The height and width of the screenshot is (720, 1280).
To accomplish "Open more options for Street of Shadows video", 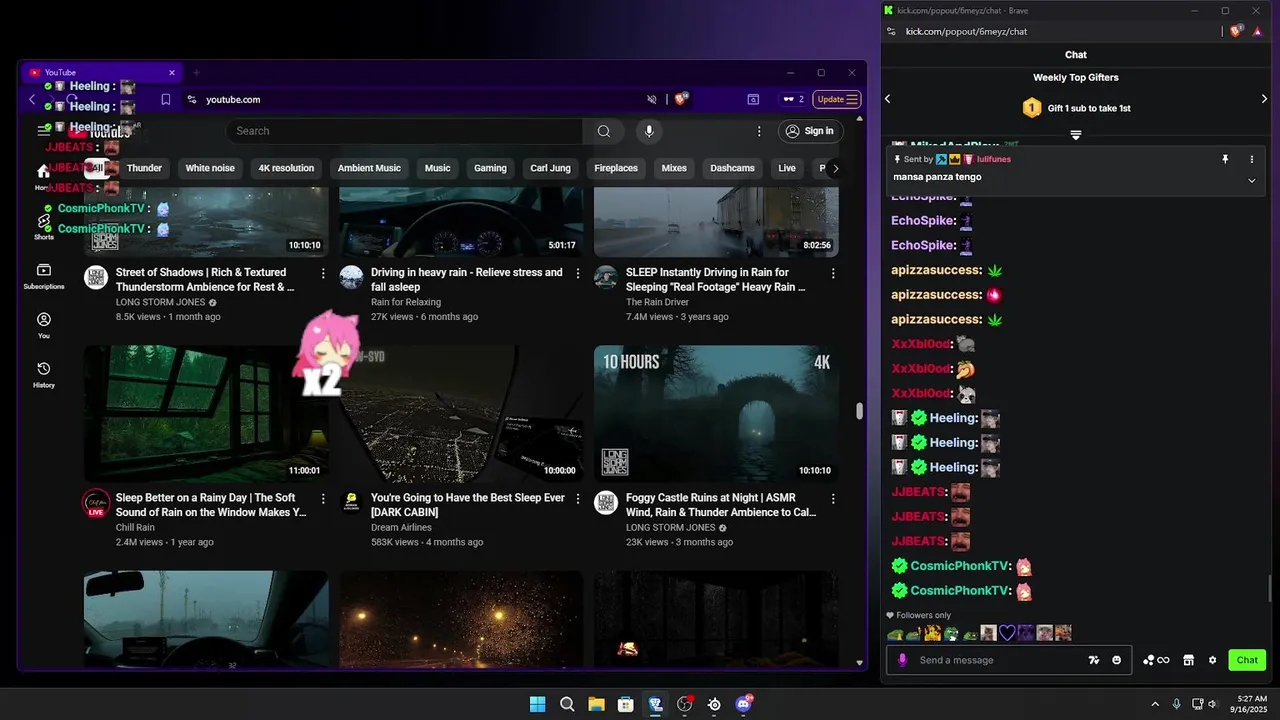I will click(x=323, y=273).
